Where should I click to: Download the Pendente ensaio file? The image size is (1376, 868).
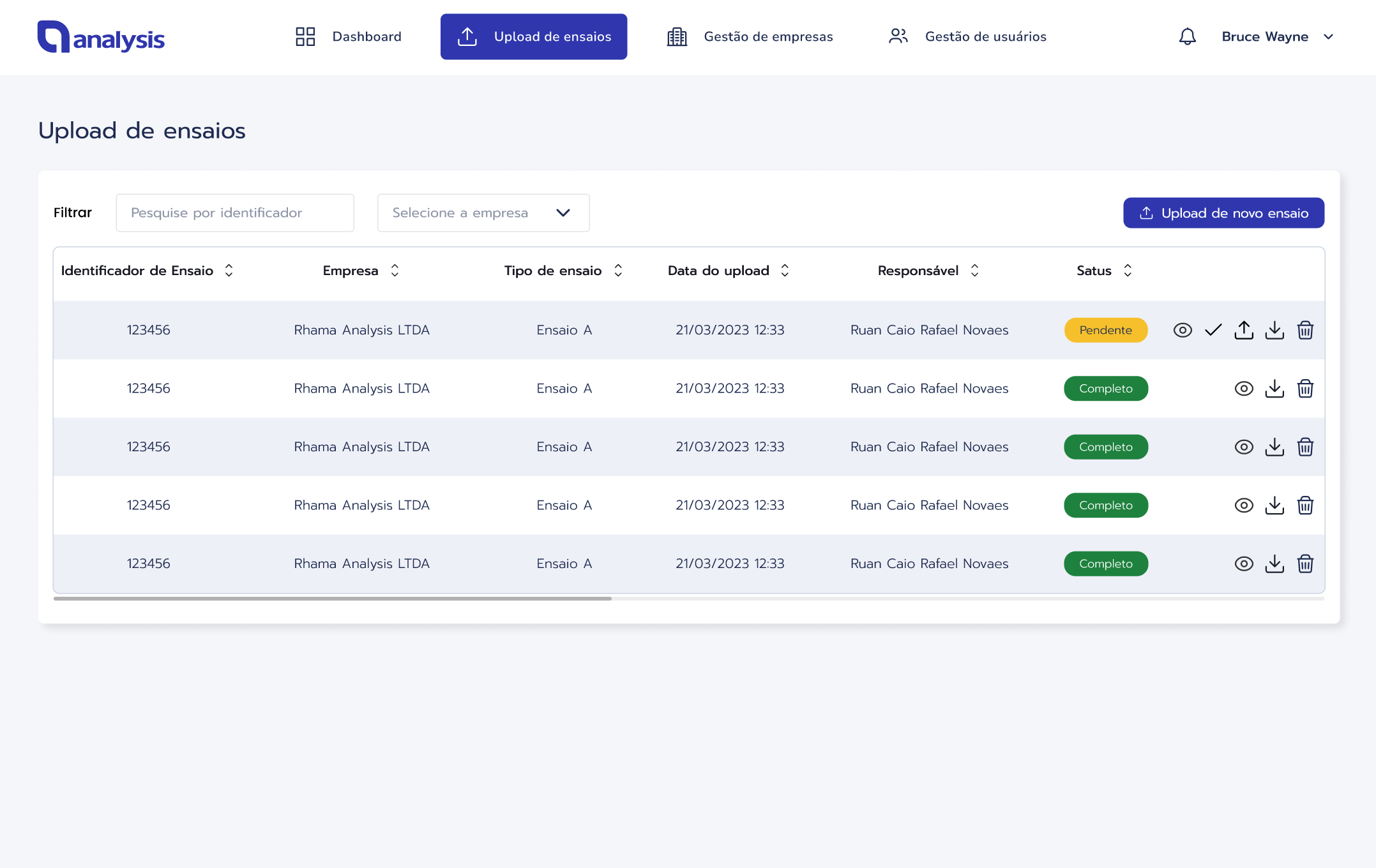point(1274,330)
